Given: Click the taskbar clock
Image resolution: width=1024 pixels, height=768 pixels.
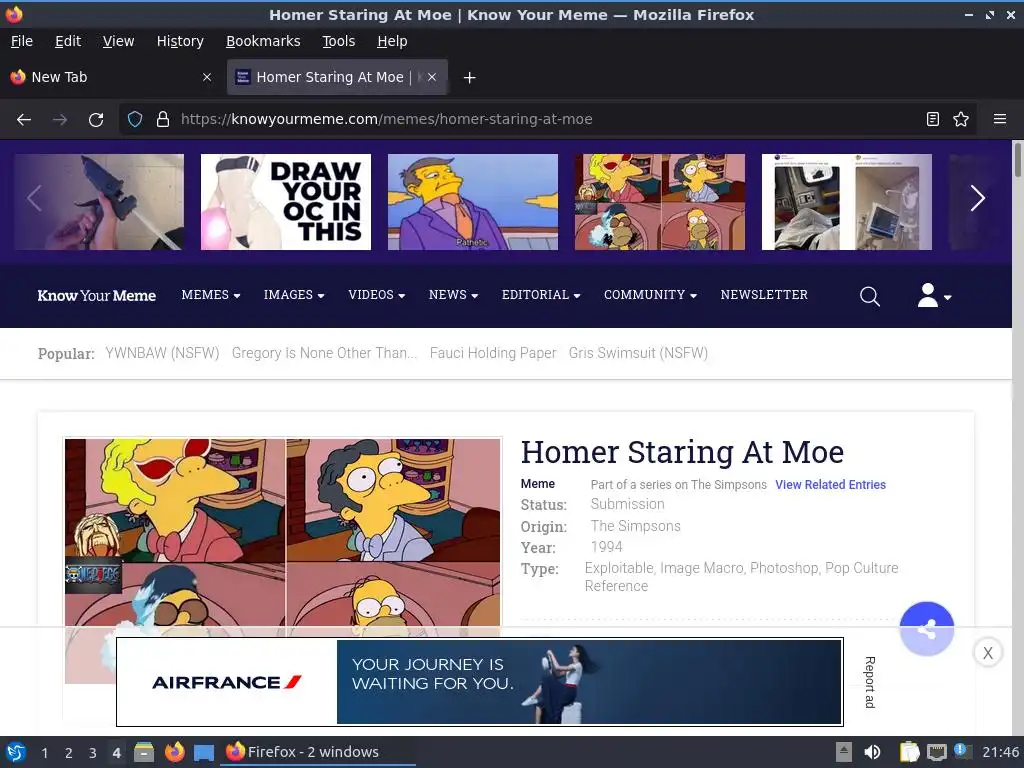Looking at the screenshot, I should 1000,752.
